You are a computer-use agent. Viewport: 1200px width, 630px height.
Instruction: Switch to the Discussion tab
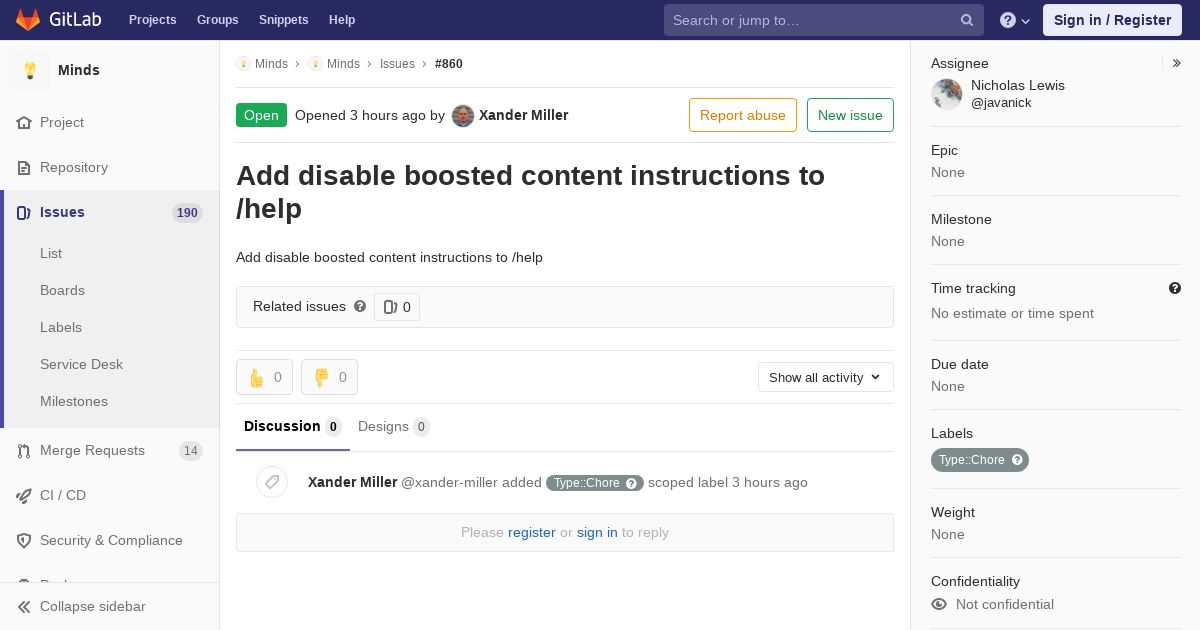click(293, 427)
